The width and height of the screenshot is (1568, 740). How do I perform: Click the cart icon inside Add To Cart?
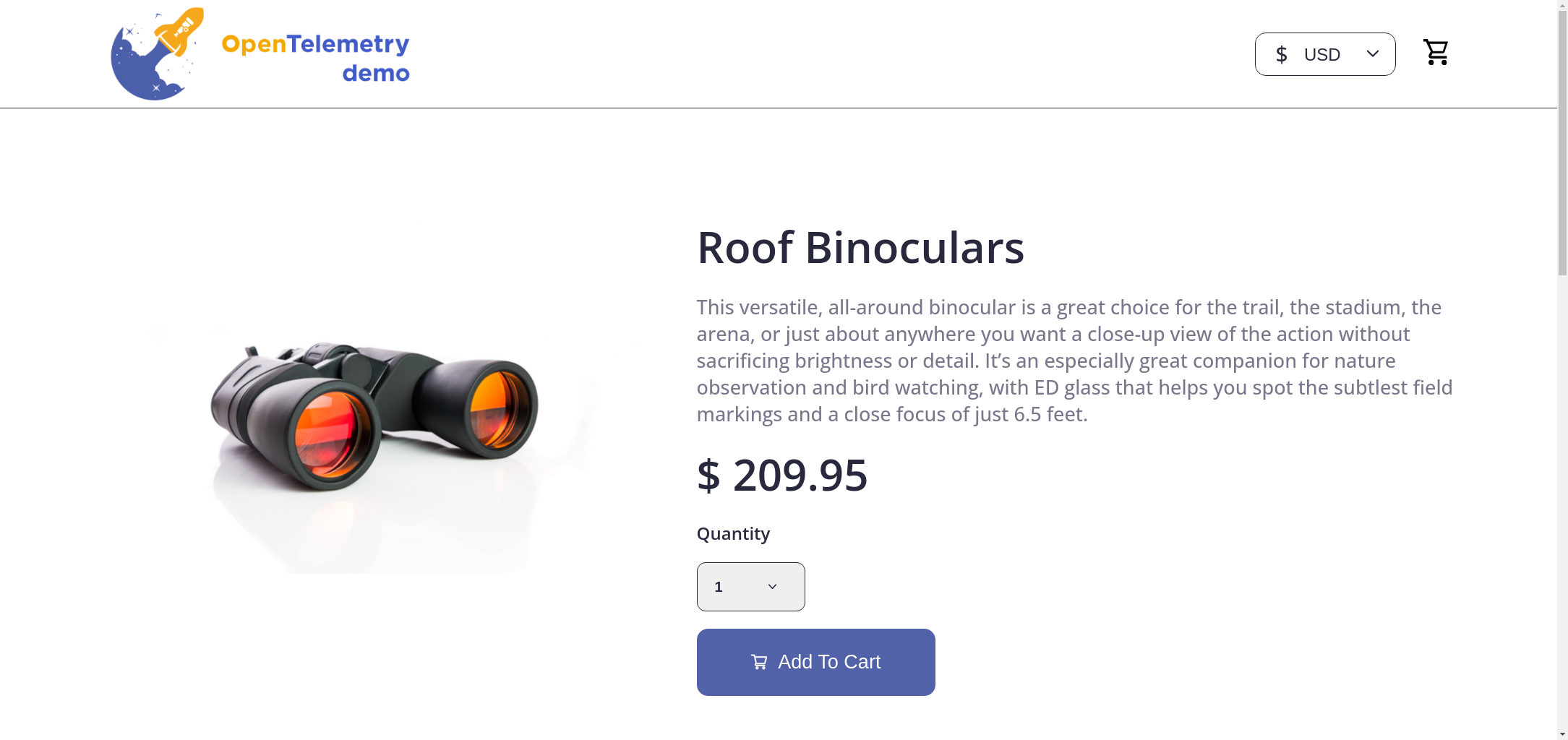pos(759,662)
